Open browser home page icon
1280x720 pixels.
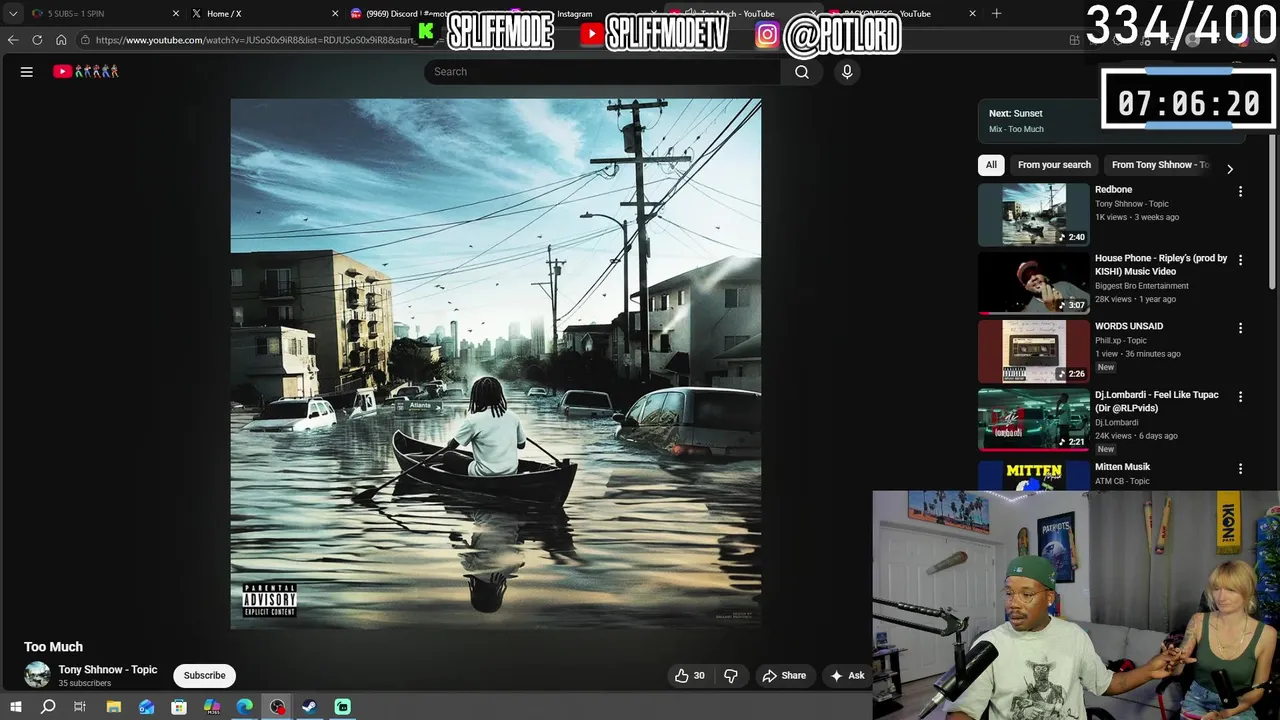coord(61,40)
